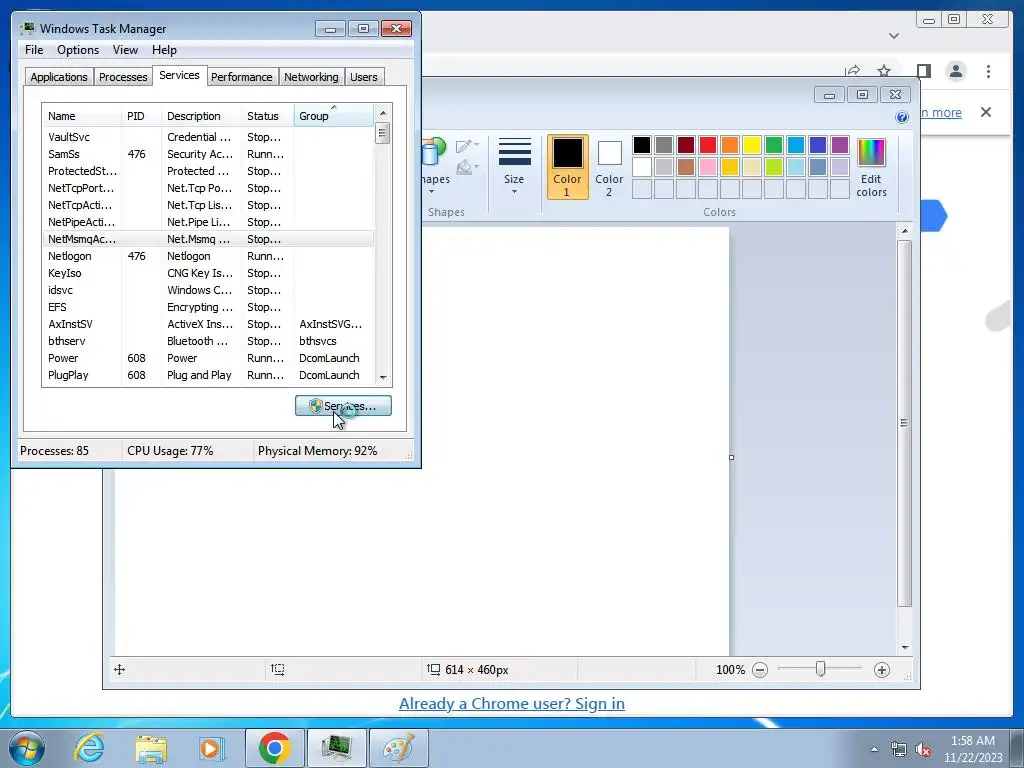Select Color 1 in Paint

(x=568, y=167)
